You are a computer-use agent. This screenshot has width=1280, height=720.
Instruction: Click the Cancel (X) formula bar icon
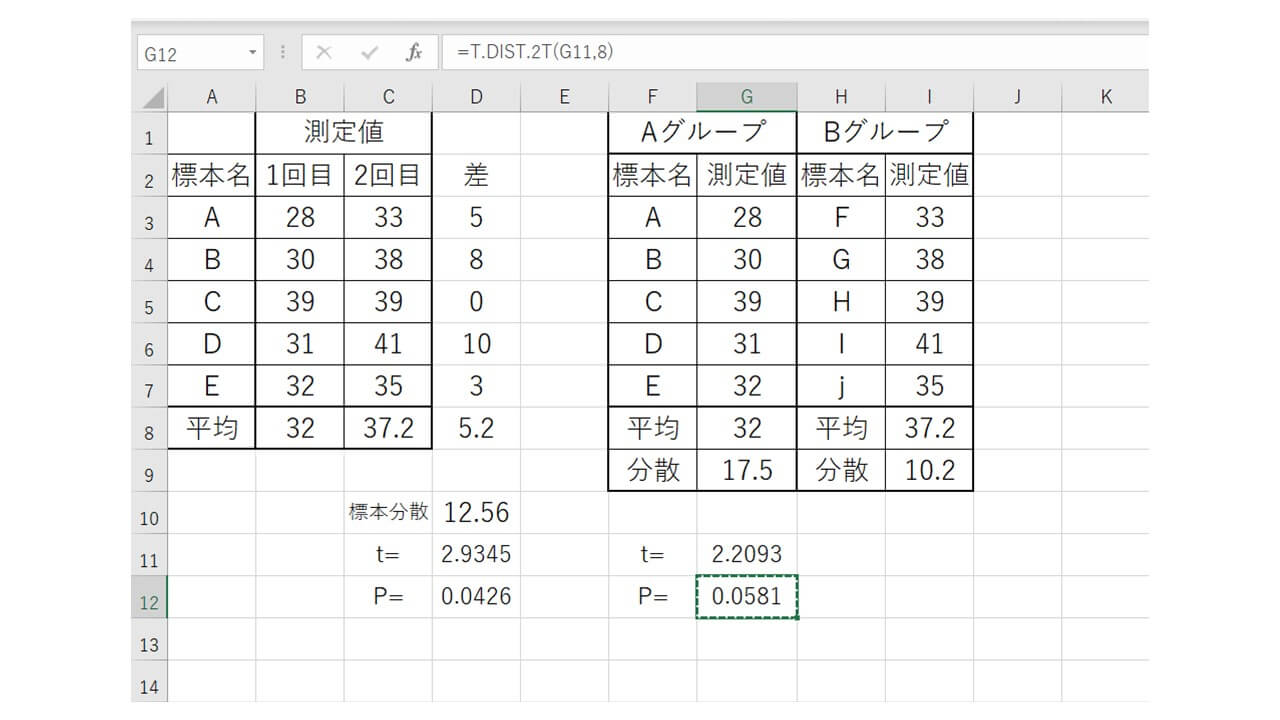coord(323,53)
